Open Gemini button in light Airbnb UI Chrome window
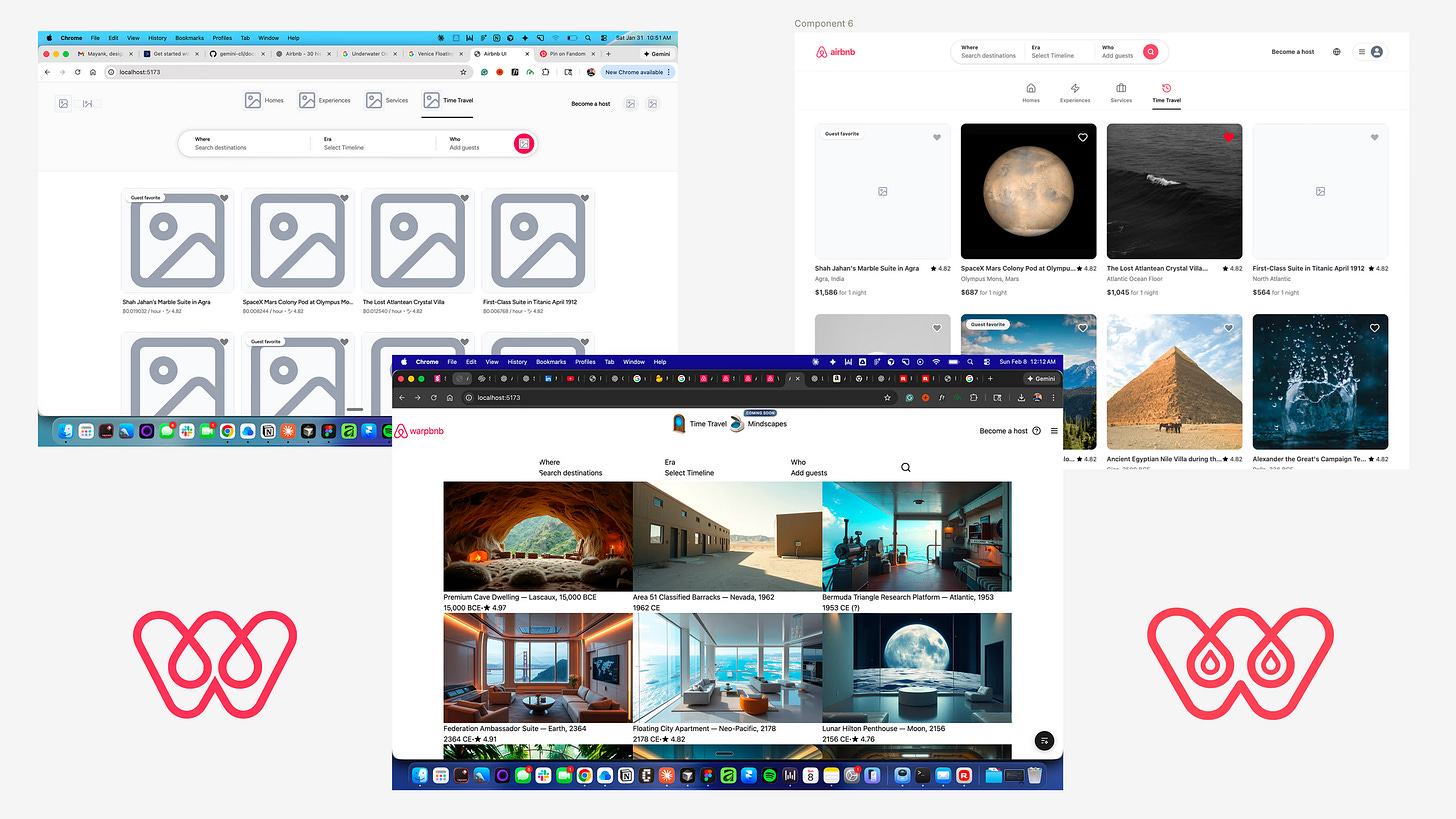Image resolution: width=1456 pixels, height=819 pixels. (x=659, y=53)
